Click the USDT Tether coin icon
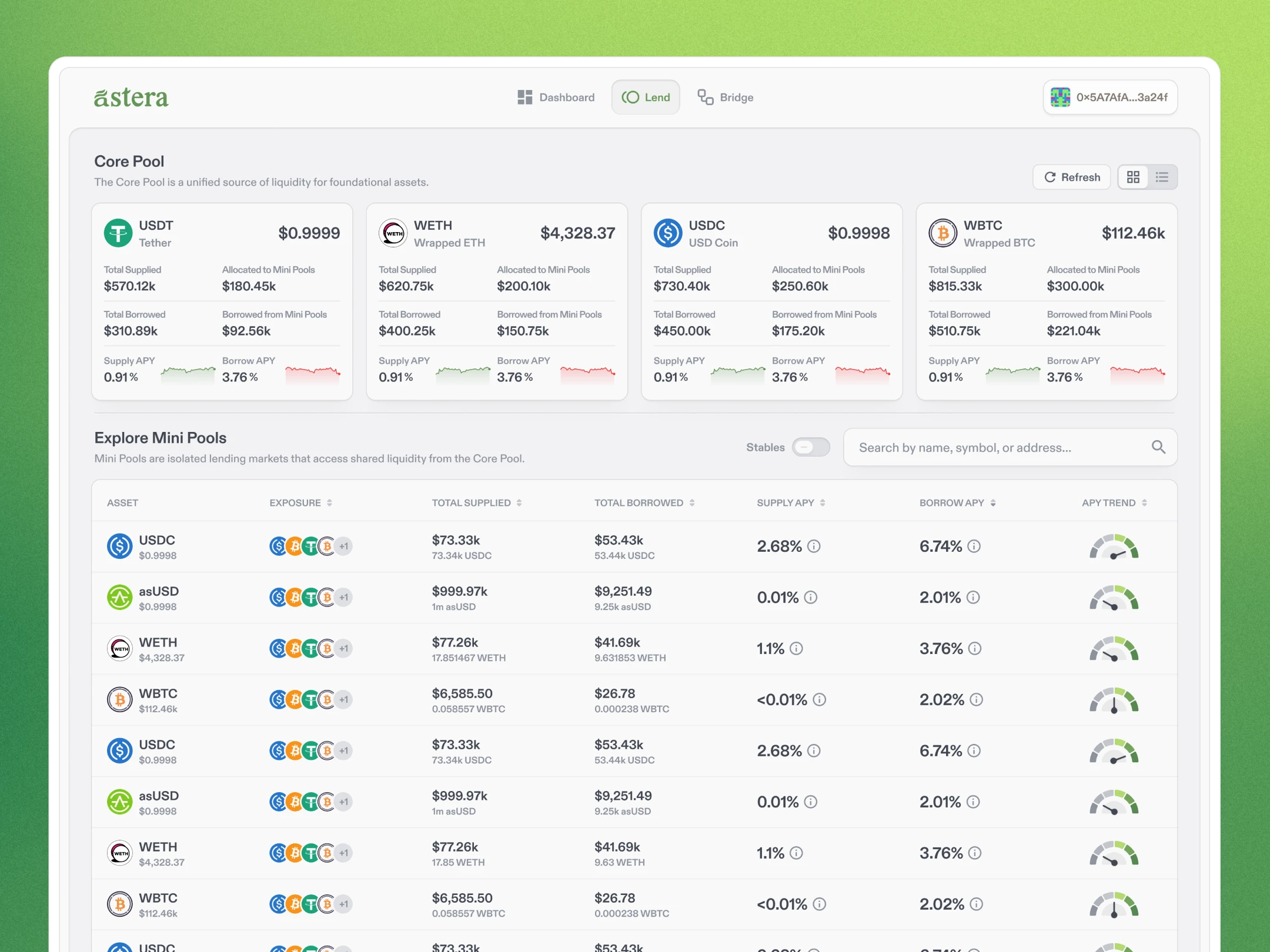 (x=118, y=233)
